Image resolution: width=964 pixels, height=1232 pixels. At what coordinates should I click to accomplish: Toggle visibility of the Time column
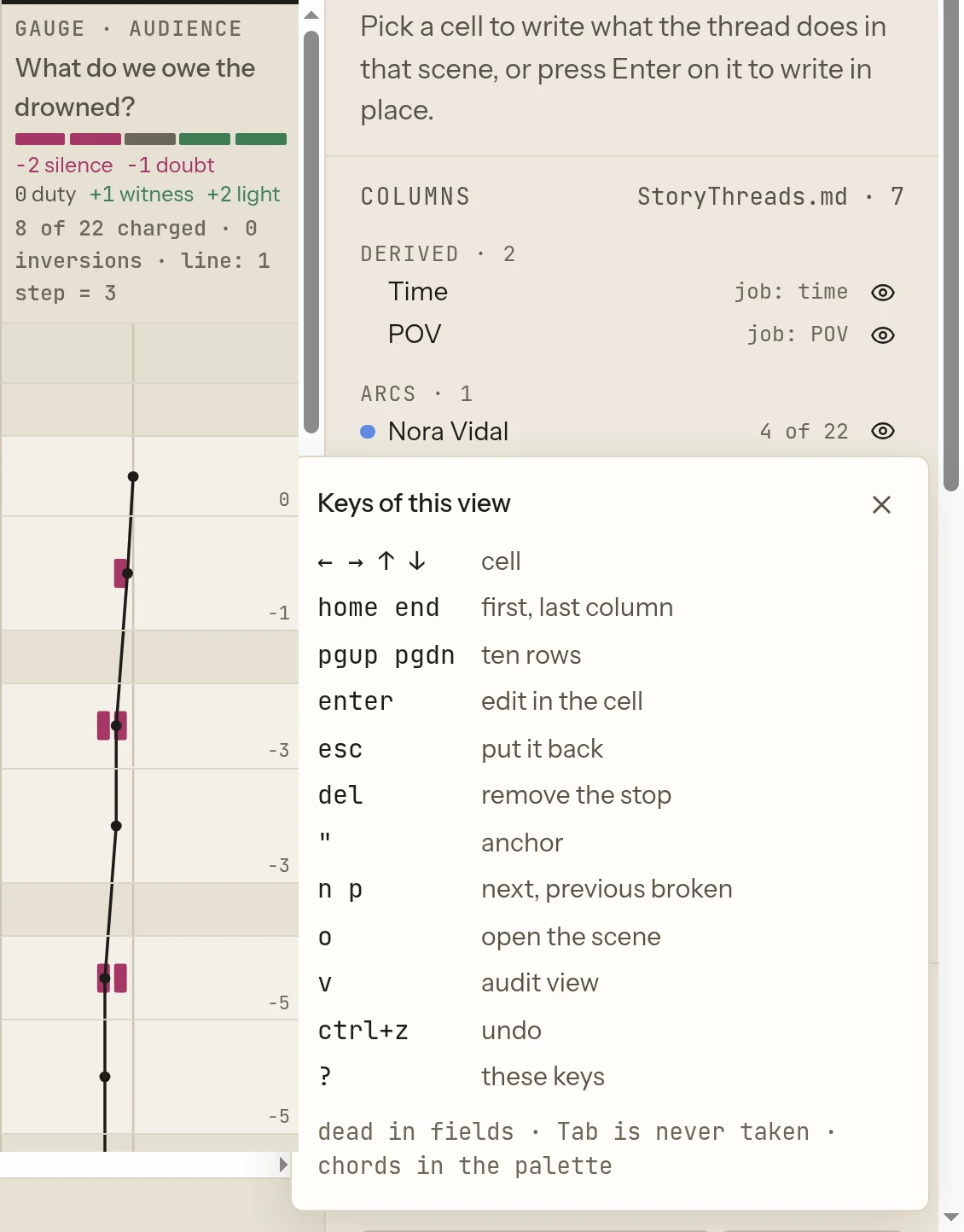pos(883,293)
